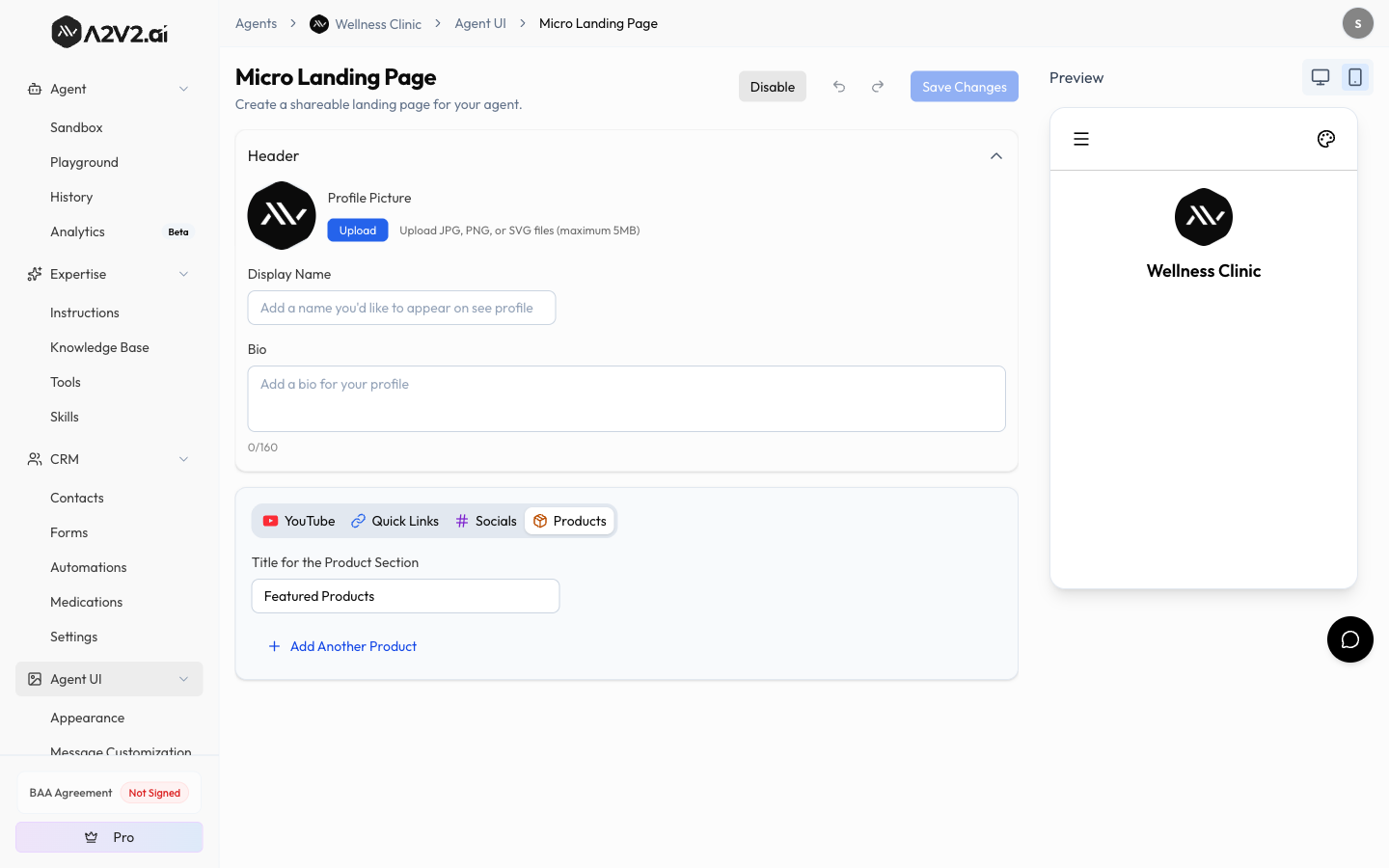This screenshot has height=868, width=1389.
Task: Switch preview to desktop view
Action: click(1321, 77)
